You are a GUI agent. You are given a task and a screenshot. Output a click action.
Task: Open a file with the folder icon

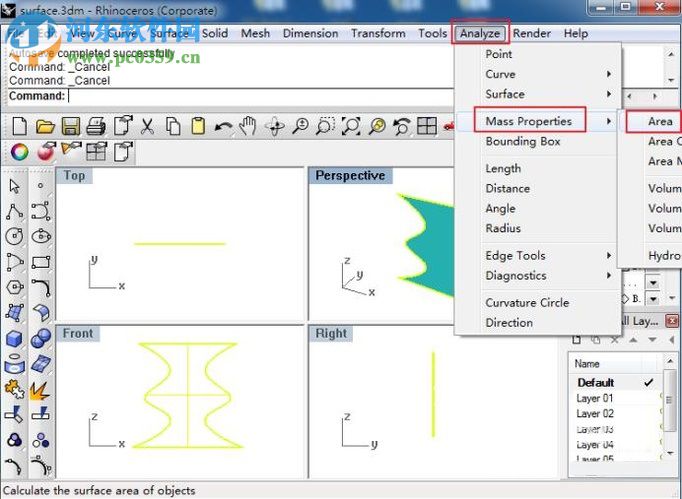(x=45, y=127)
